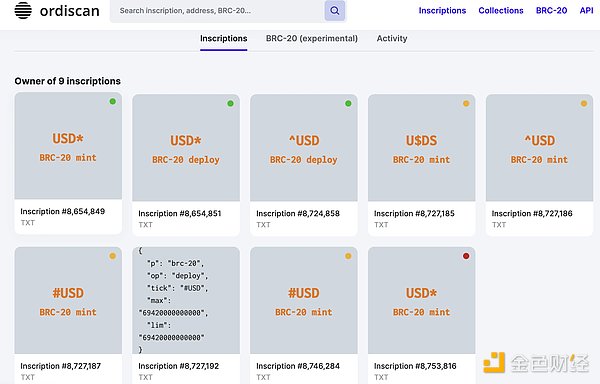
Task: Click the text Inscription #8,654,849
Action: point(63,211)
